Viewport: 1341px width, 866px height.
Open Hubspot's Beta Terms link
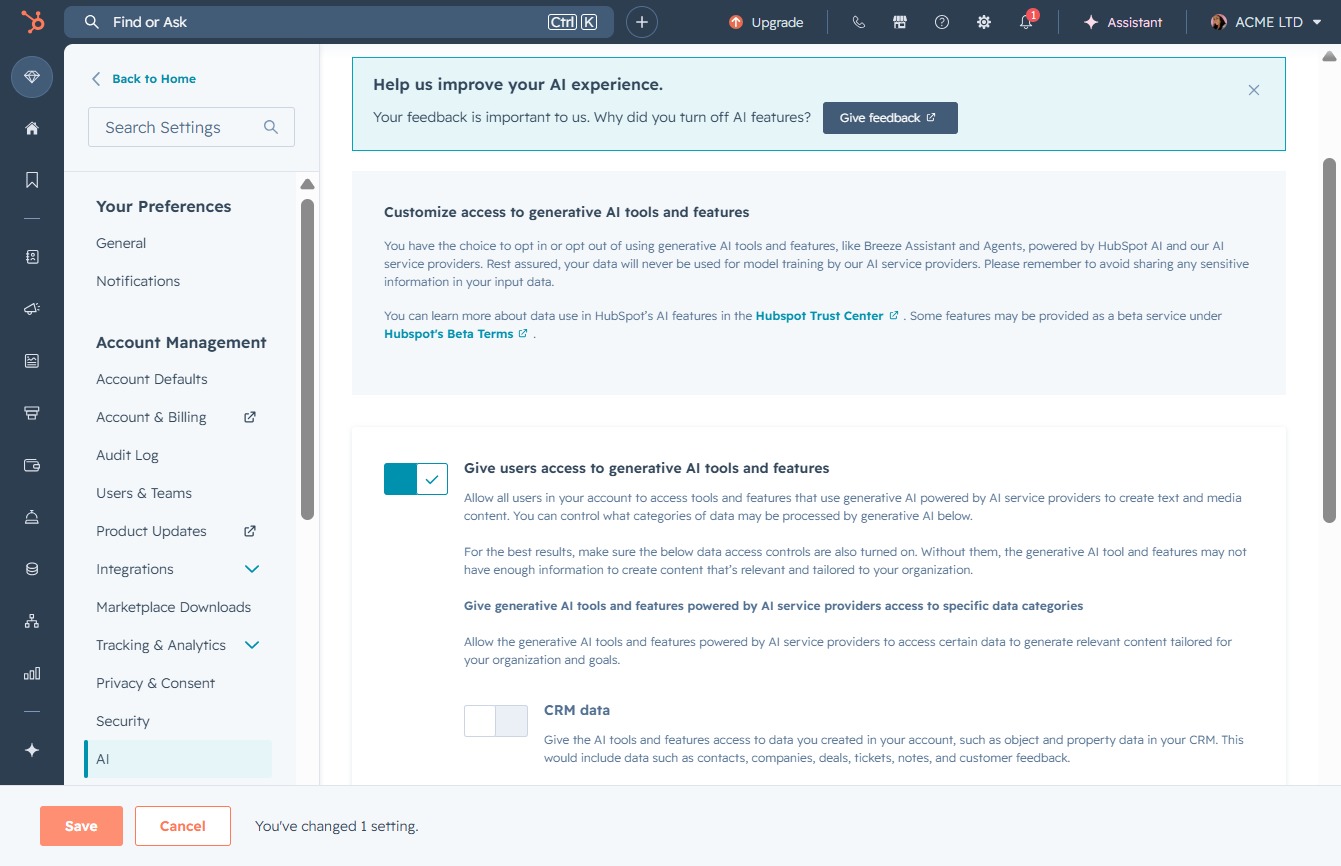click(x=456, y=334)
